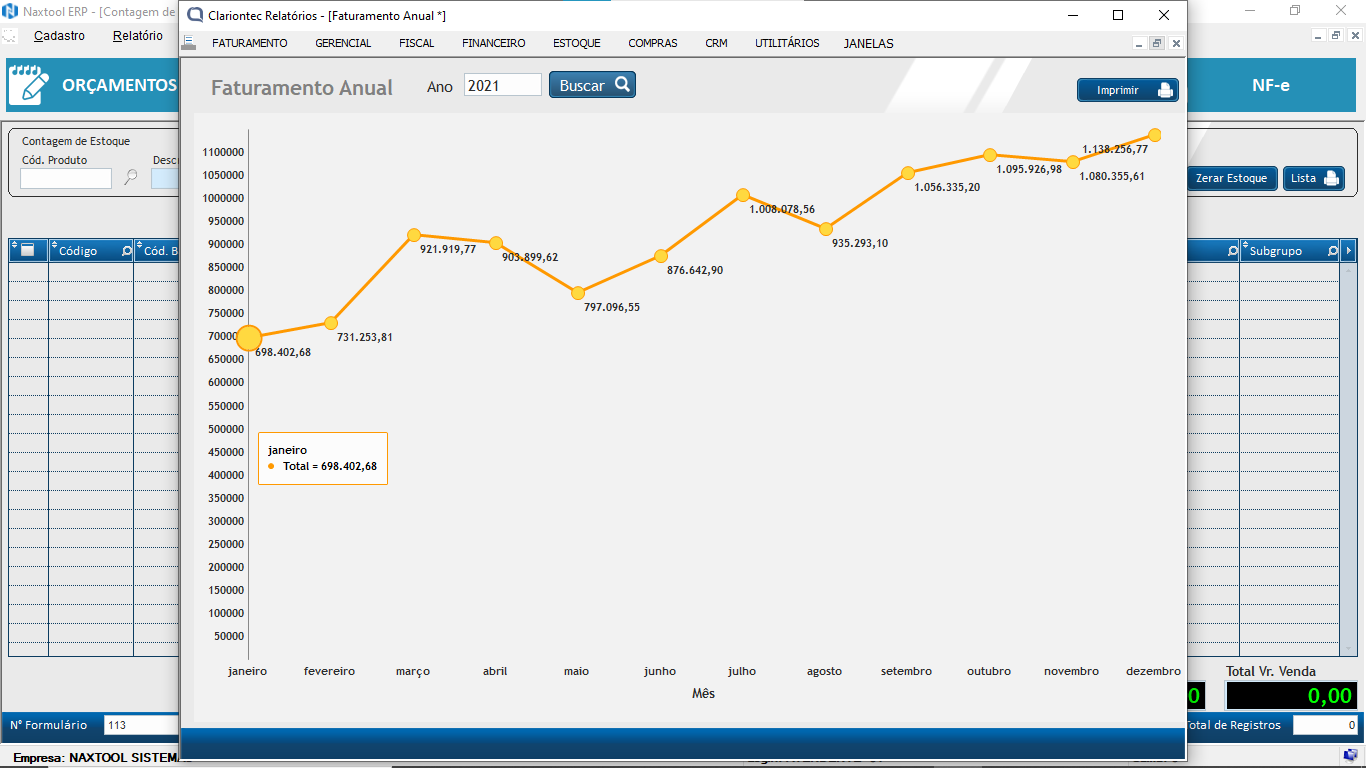
Task: Click the Clariontec Relatórios title bar logo
Action: pos(195,15)
